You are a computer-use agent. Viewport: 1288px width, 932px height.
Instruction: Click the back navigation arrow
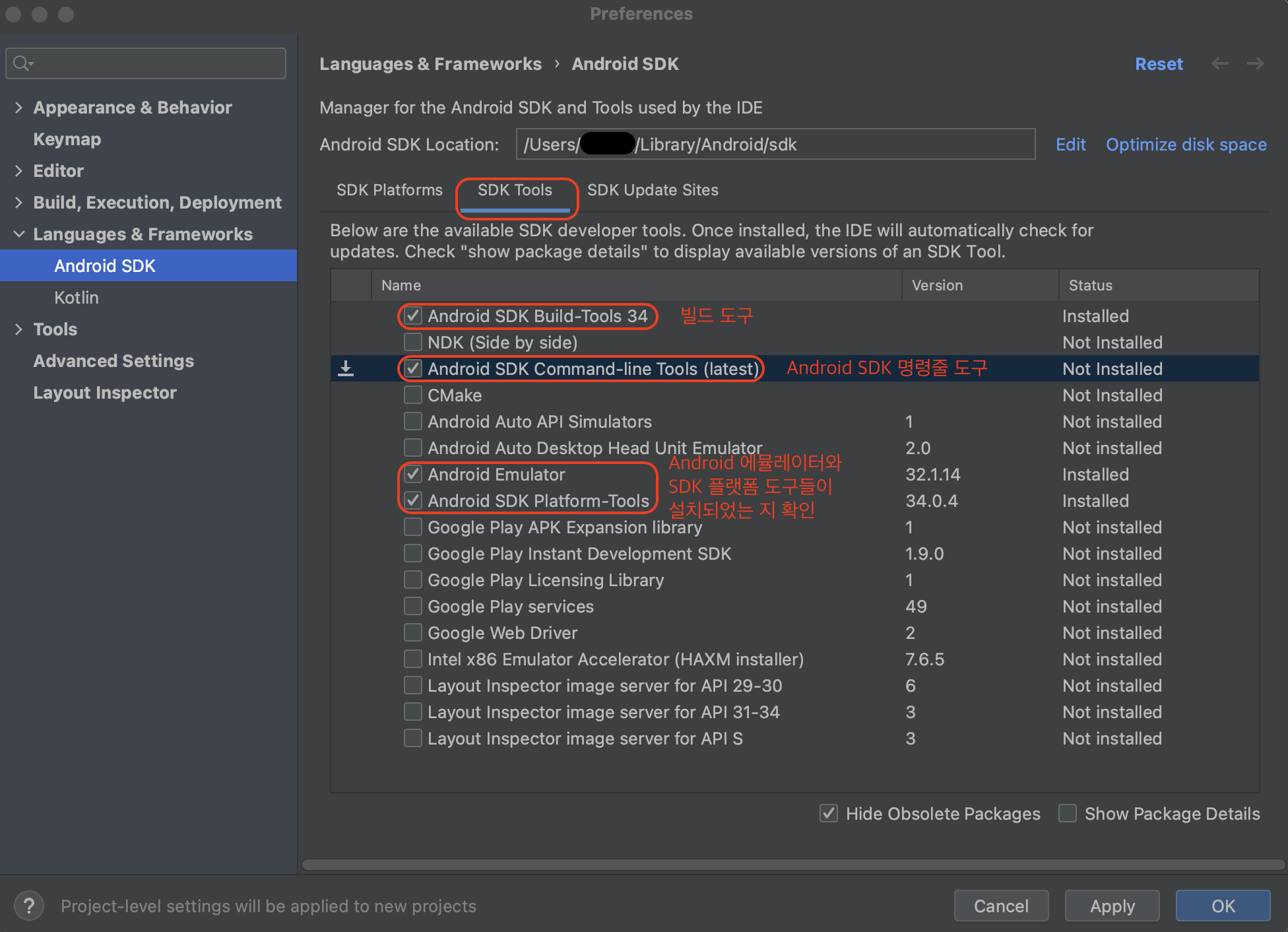click(1220, 63)
